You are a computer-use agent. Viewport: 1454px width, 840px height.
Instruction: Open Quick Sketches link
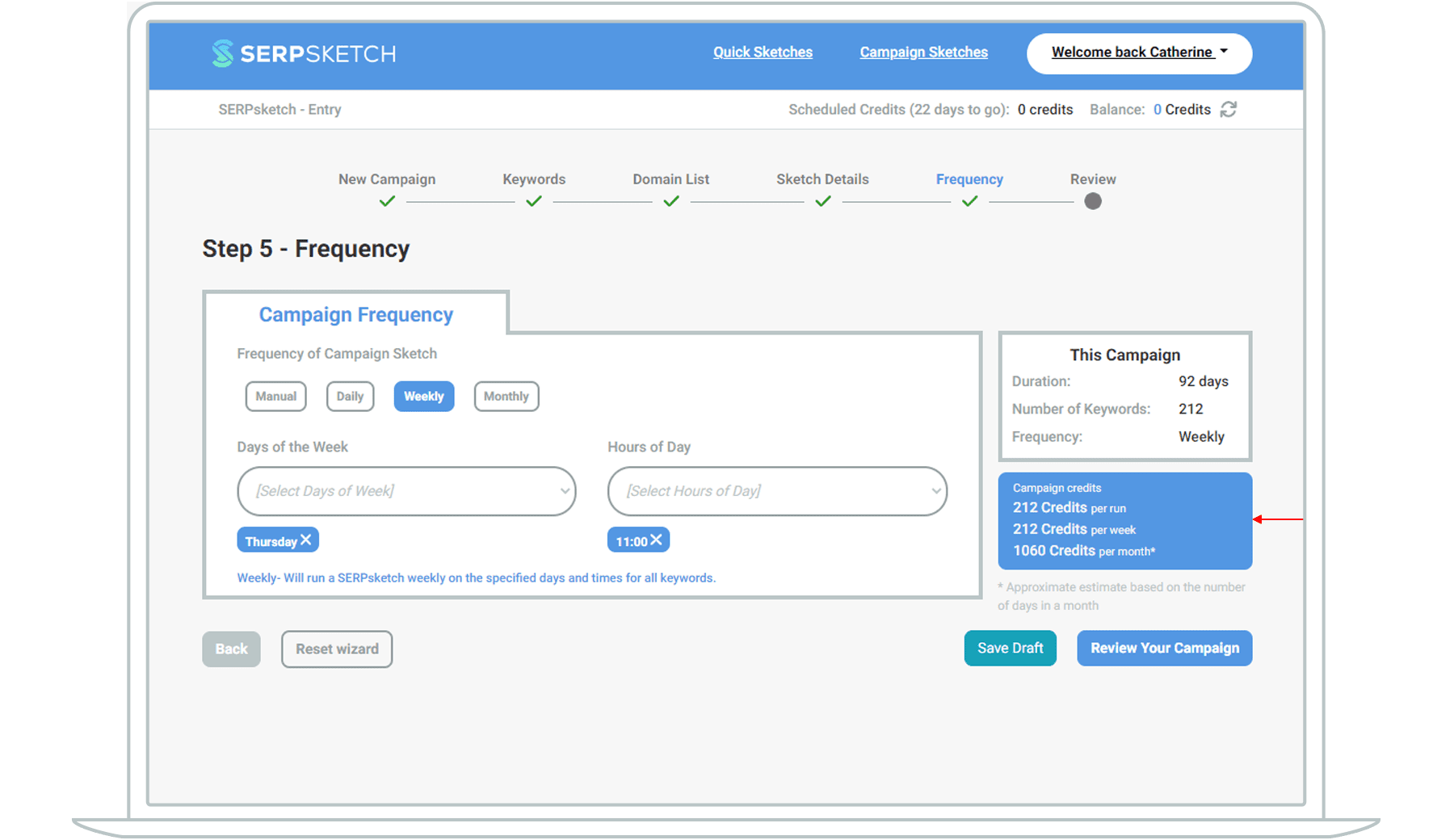[x=763, y=52]
